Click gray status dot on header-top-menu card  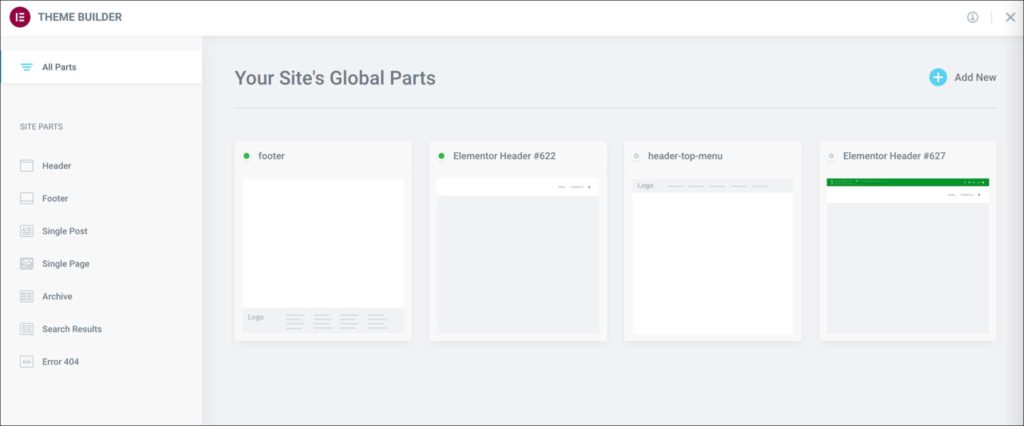click(636, 156)
